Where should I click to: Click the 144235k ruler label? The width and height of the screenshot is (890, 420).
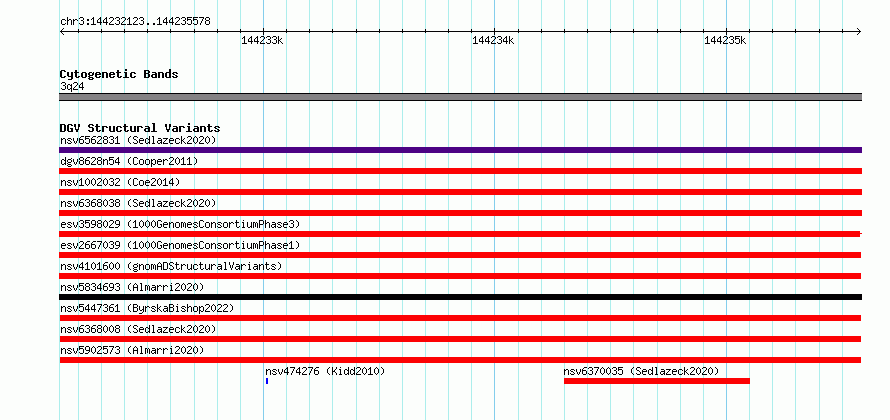point(725,40)
